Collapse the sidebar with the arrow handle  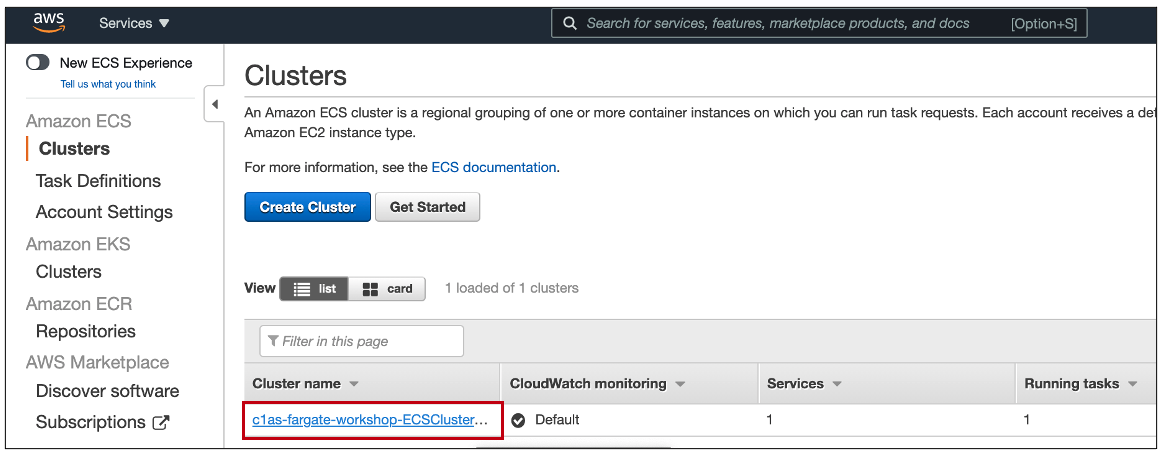[215, 105]
